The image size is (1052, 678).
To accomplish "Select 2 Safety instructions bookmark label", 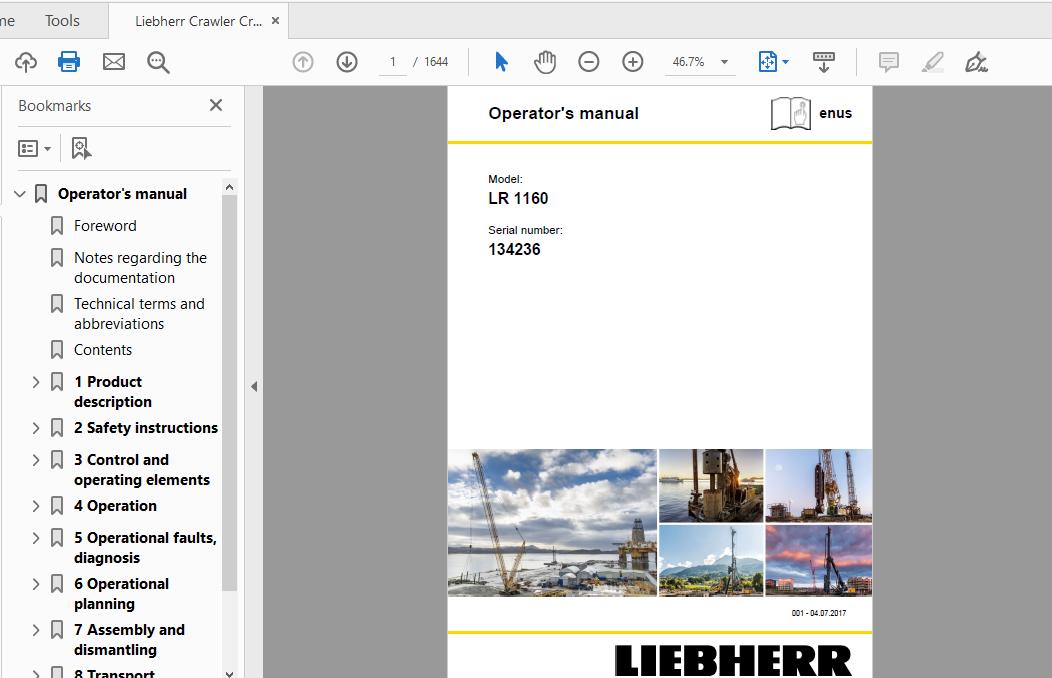I will (146, 428).
